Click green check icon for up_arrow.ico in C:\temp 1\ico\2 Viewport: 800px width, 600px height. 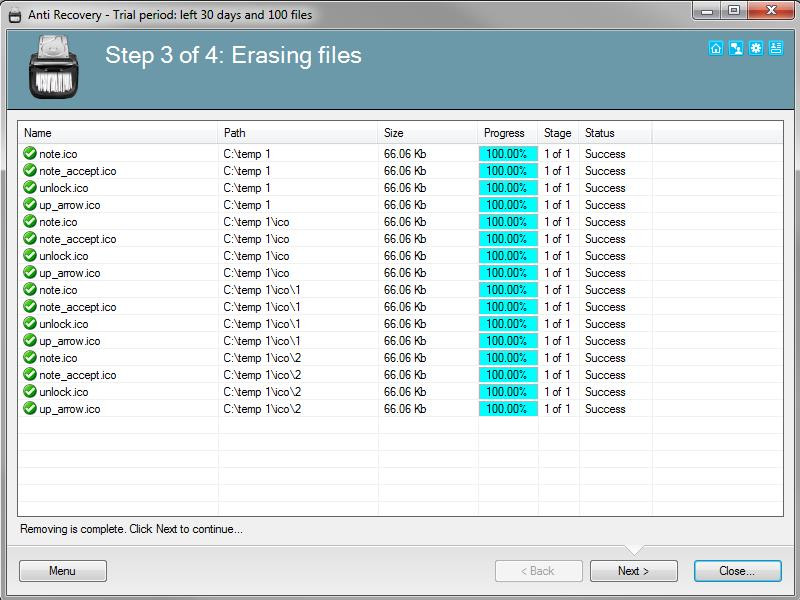coord(30,408)
